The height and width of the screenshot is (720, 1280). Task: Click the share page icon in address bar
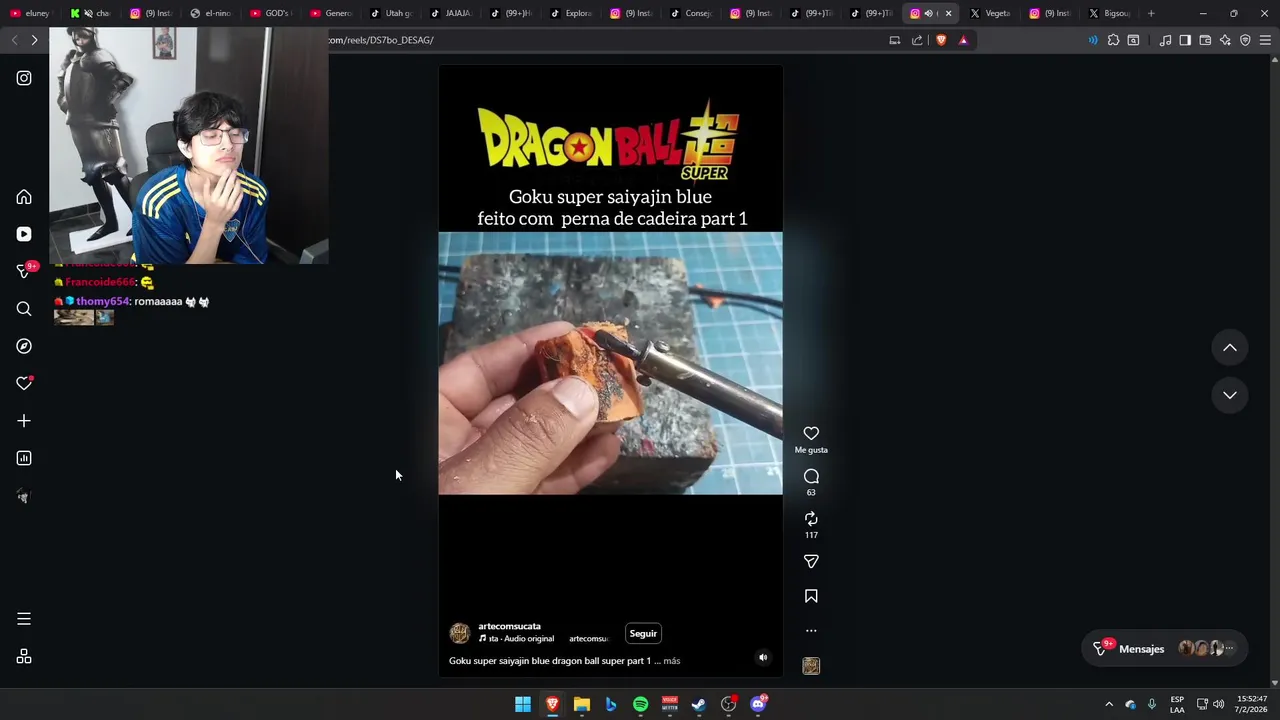(x=917, y=40)
